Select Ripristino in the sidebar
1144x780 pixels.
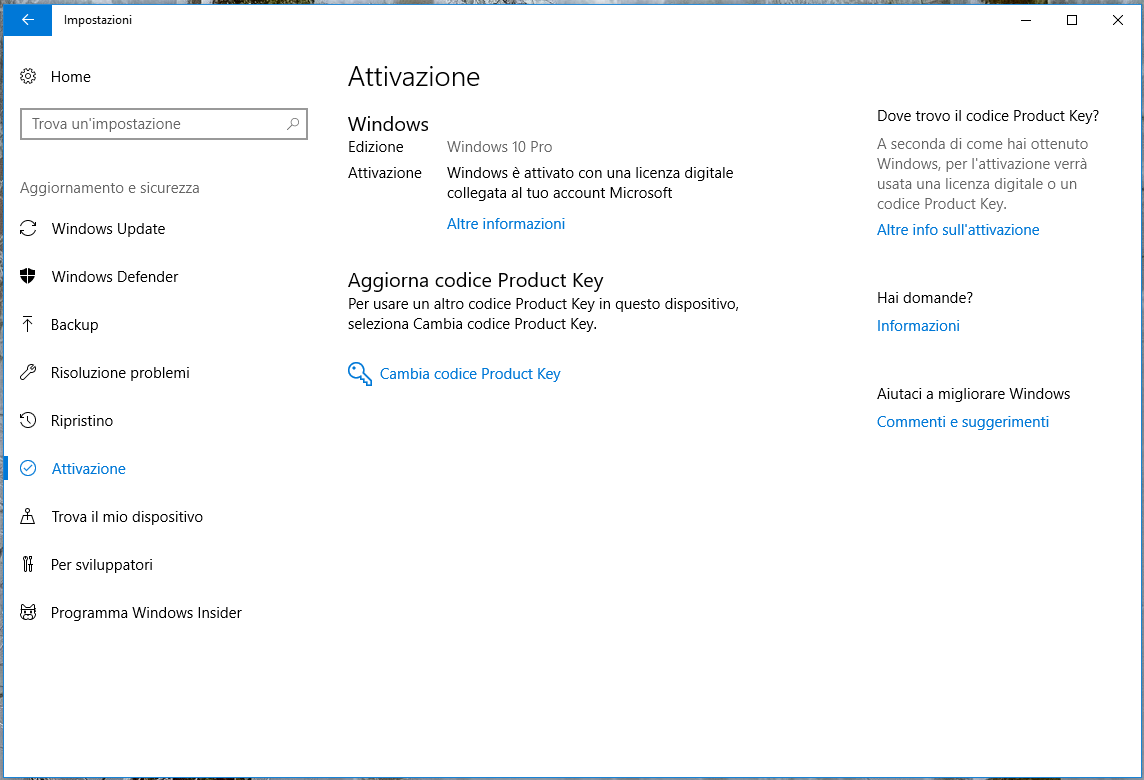tap(82, 420)
